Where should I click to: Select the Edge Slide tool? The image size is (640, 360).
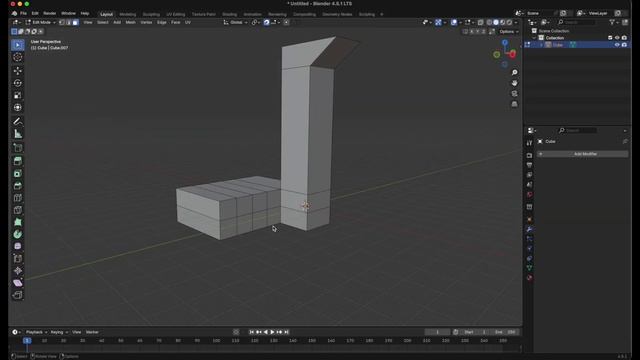(x=18, y=258)
